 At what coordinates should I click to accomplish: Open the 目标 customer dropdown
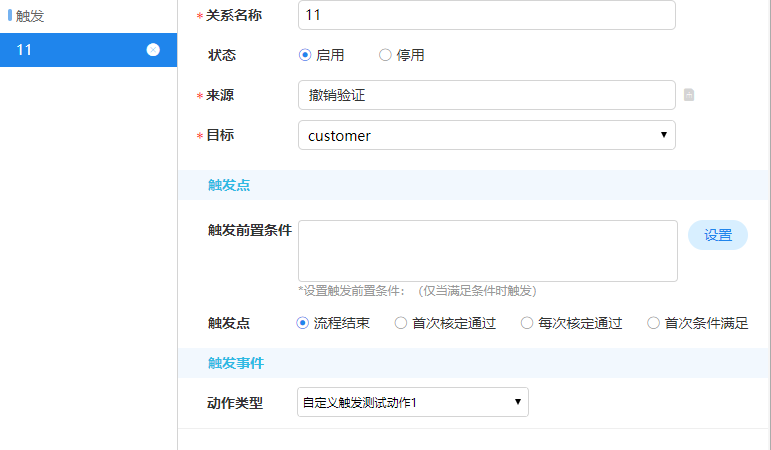coord(486,135)
